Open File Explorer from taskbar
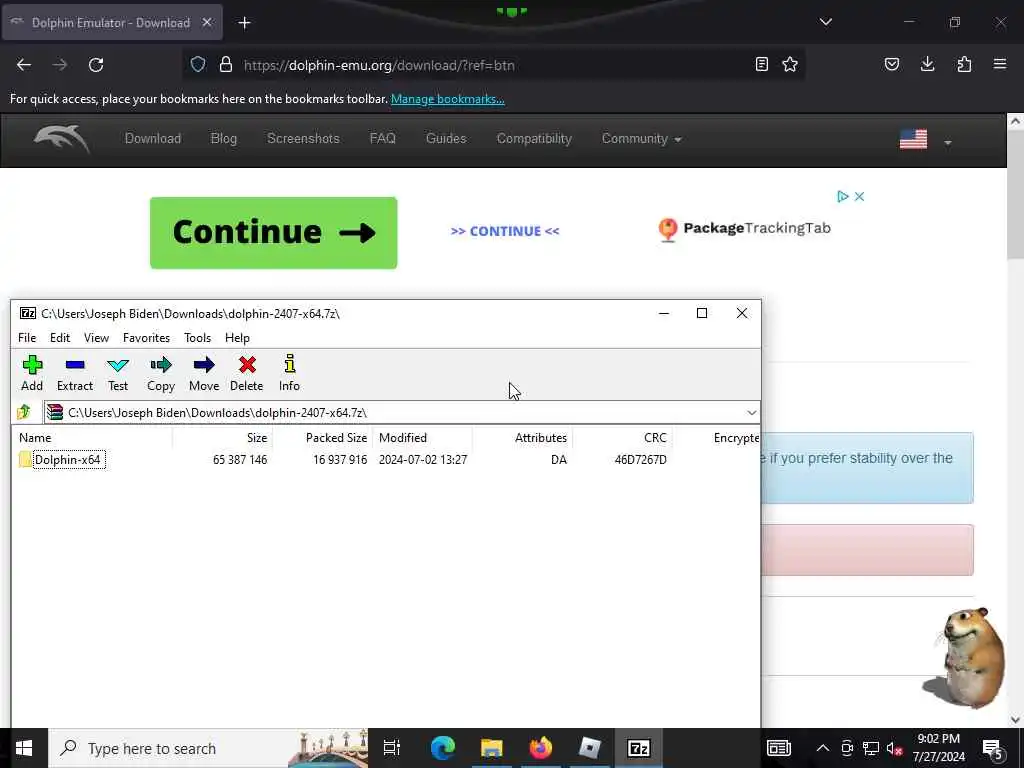Image resolution: width=1024 pixels, height=768 pixels. click(492, 748)
